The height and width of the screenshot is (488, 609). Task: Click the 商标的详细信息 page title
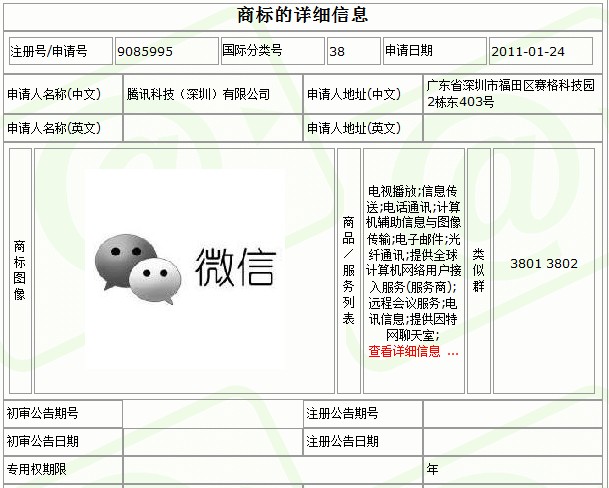click(x=303, y=15)
